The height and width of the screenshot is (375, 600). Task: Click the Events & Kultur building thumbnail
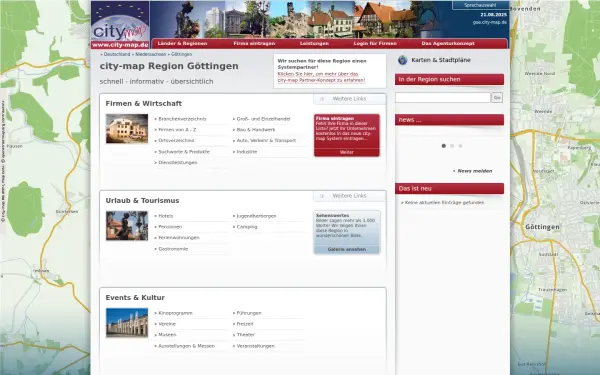point(127,323)
